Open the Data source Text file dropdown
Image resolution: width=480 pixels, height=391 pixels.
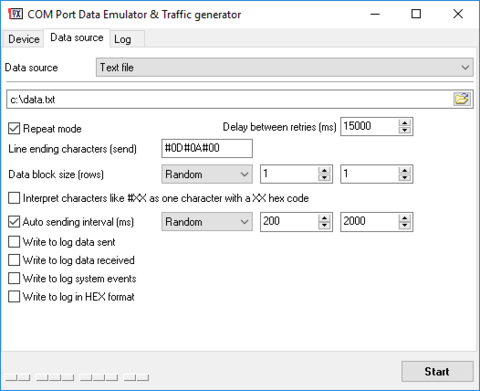click(x=285, y=67)
